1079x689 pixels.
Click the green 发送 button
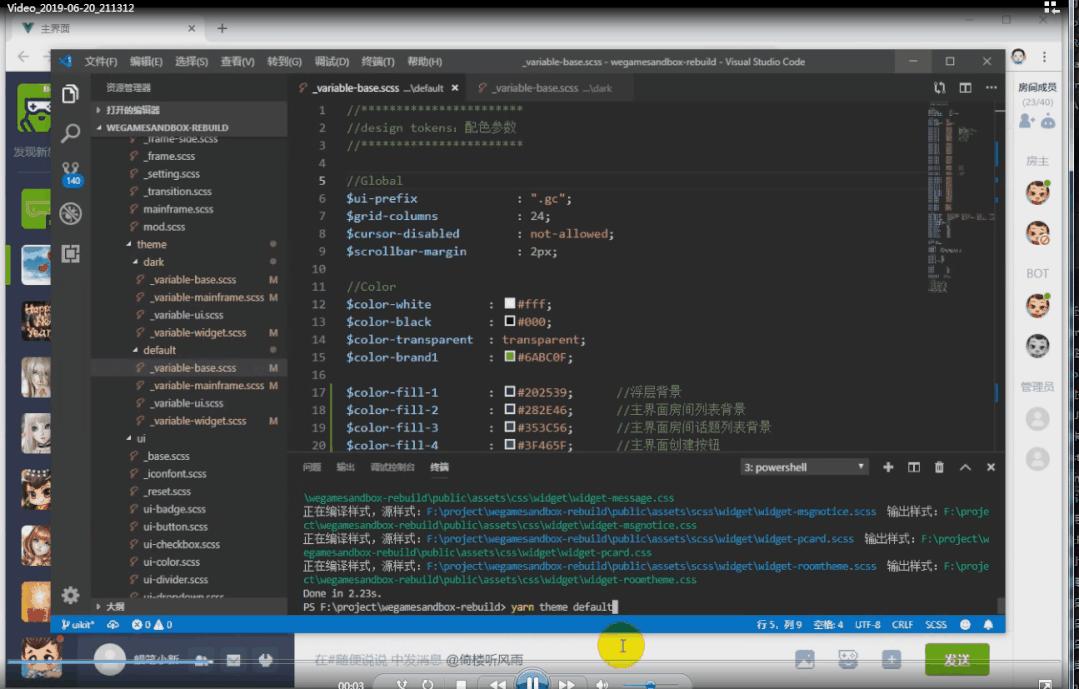coord(956,659)
